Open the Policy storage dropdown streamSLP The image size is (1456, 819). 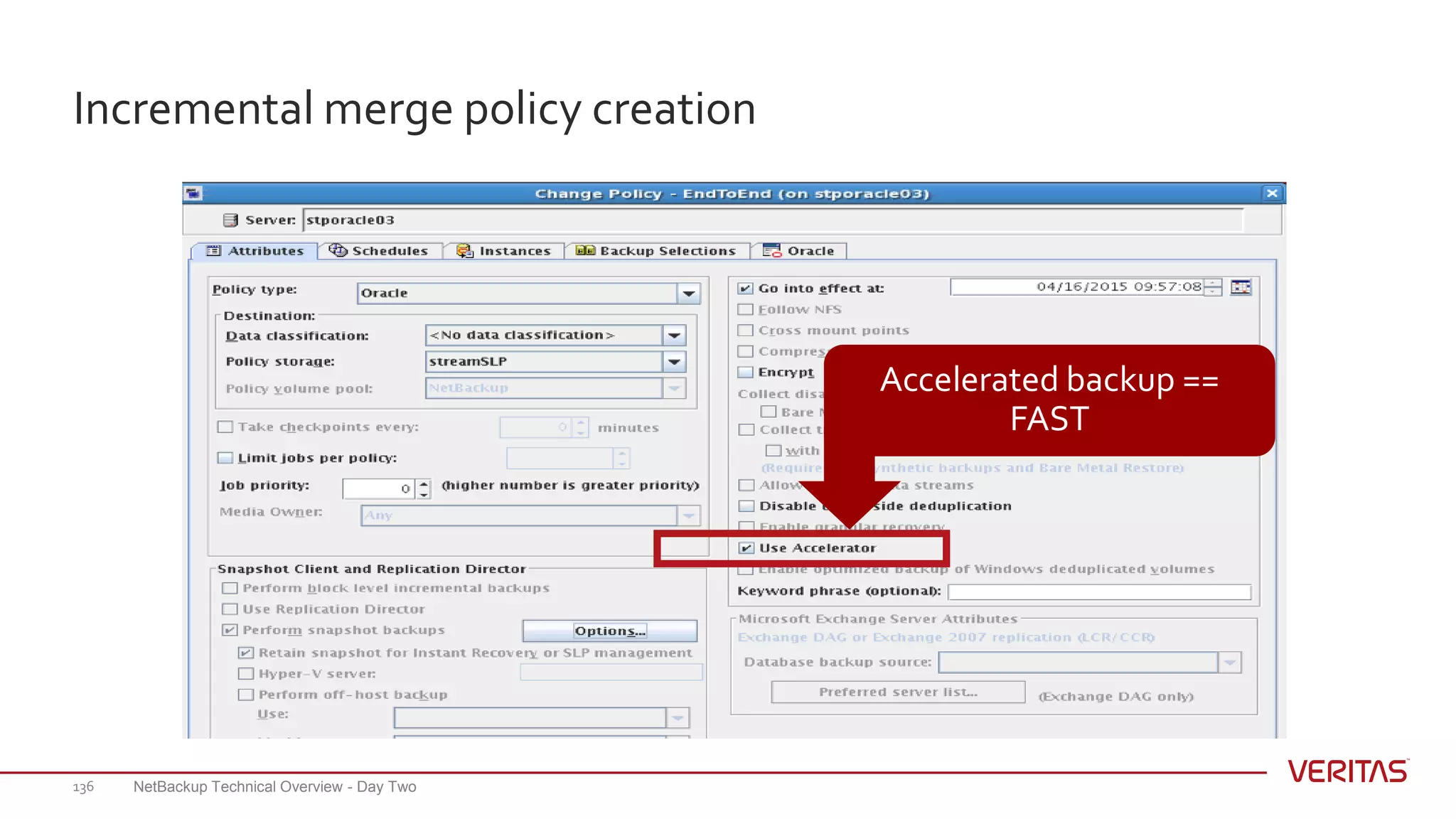(674, 362)
